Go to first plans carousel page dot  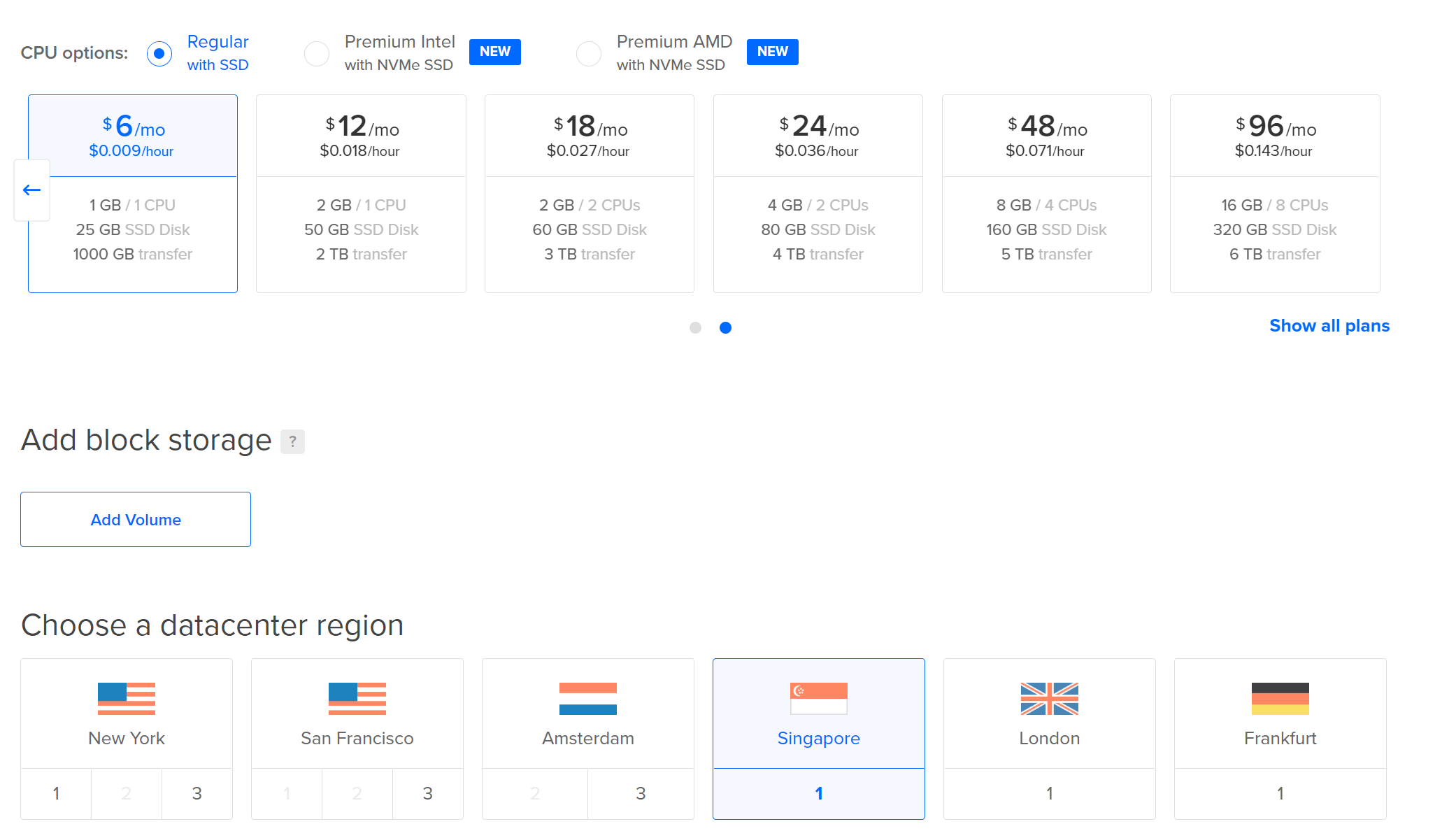(695, 327)
